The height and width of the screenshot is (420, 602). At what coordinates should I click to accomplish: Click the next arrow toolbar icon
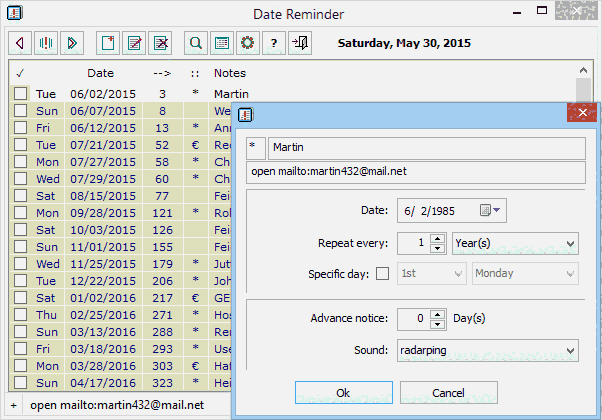tap(70, 43)
